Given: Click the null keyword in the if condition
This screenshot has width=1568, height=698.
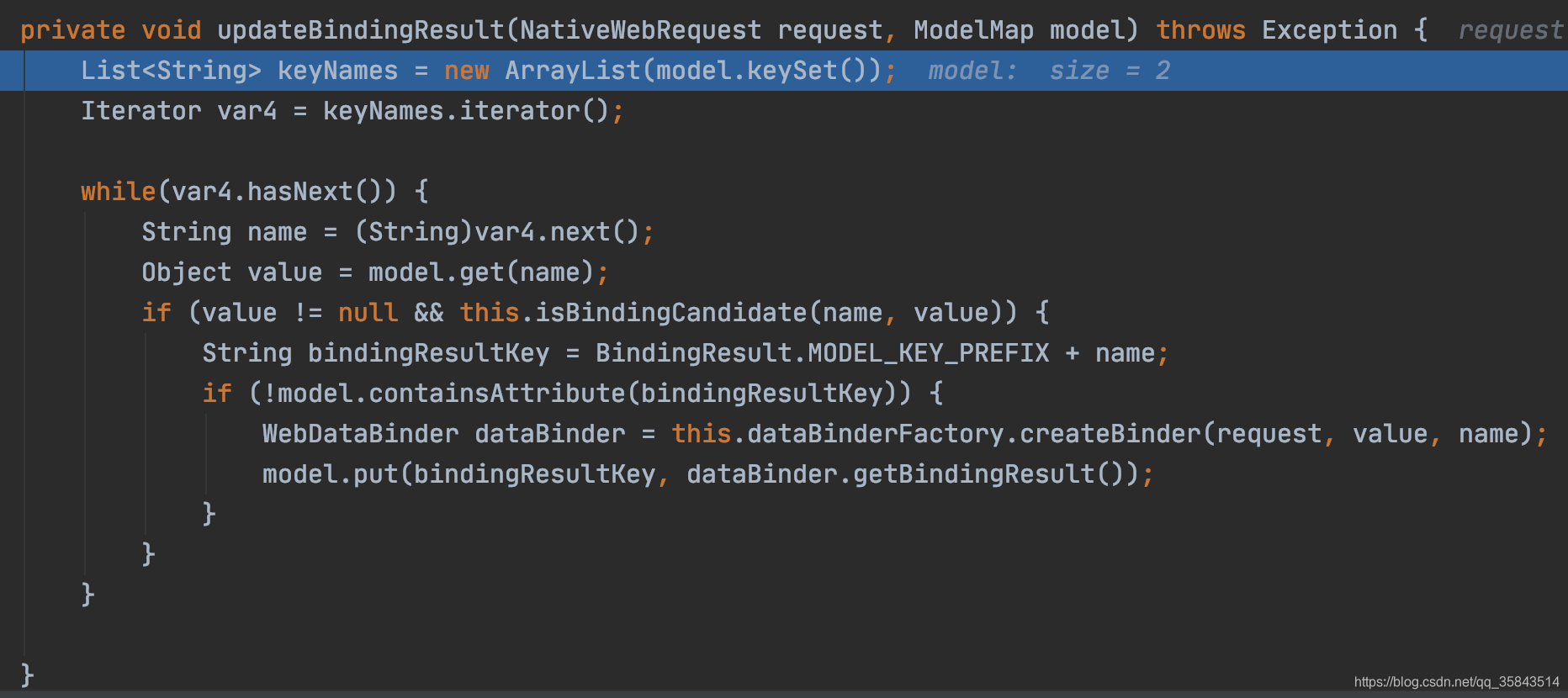Looking at the screenshot, I should tap(368, 313).
